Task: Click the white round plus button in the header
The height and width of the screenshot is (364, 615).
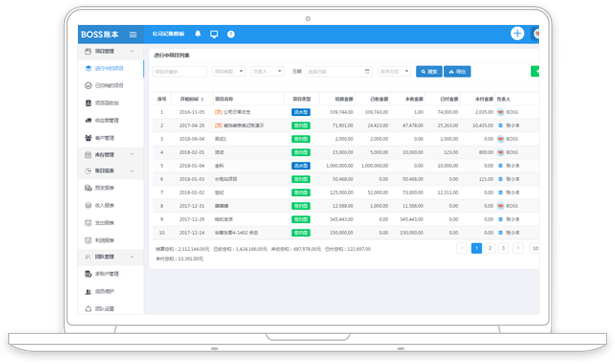Action: [x=517, y=33]
